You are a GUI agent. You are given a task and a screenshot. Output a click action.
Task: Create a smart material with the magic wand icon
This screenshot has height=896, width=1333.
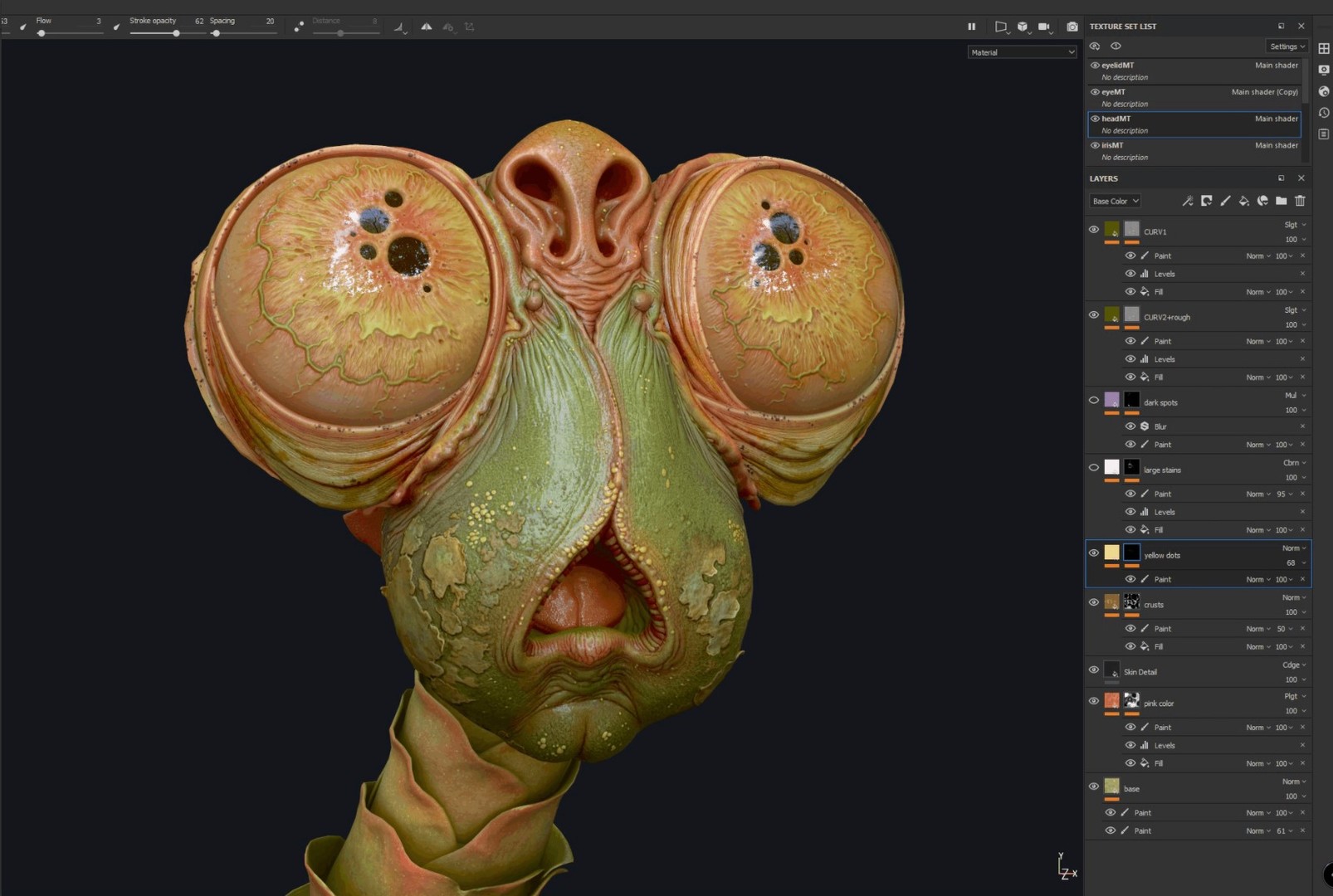(x=1187, y=200)
